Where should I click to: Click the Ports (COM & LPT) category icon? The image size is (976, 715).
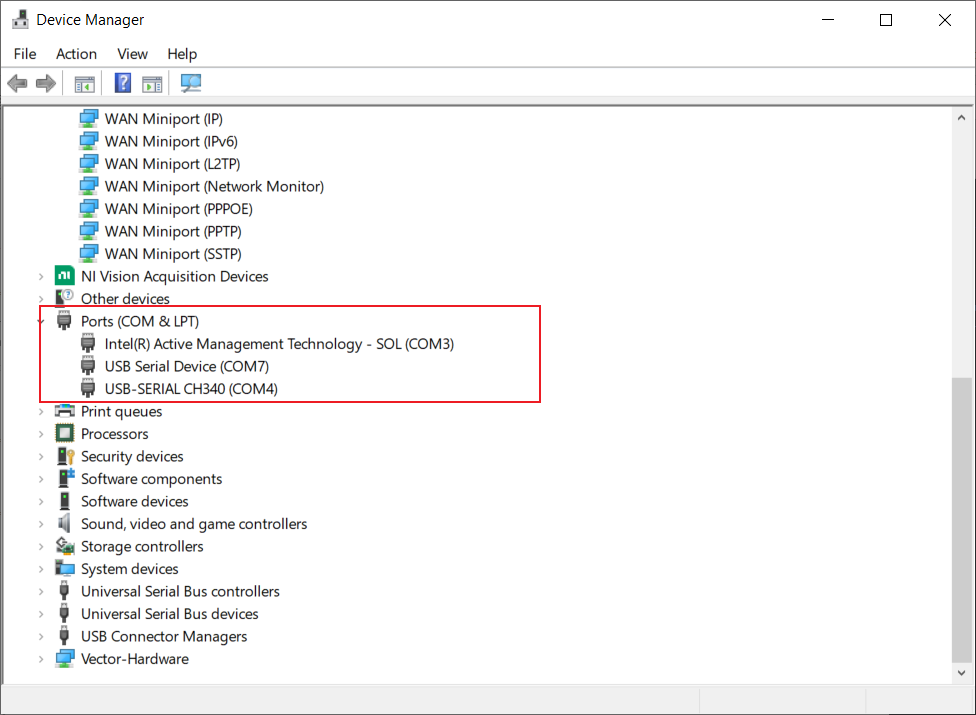pos(64,321)
